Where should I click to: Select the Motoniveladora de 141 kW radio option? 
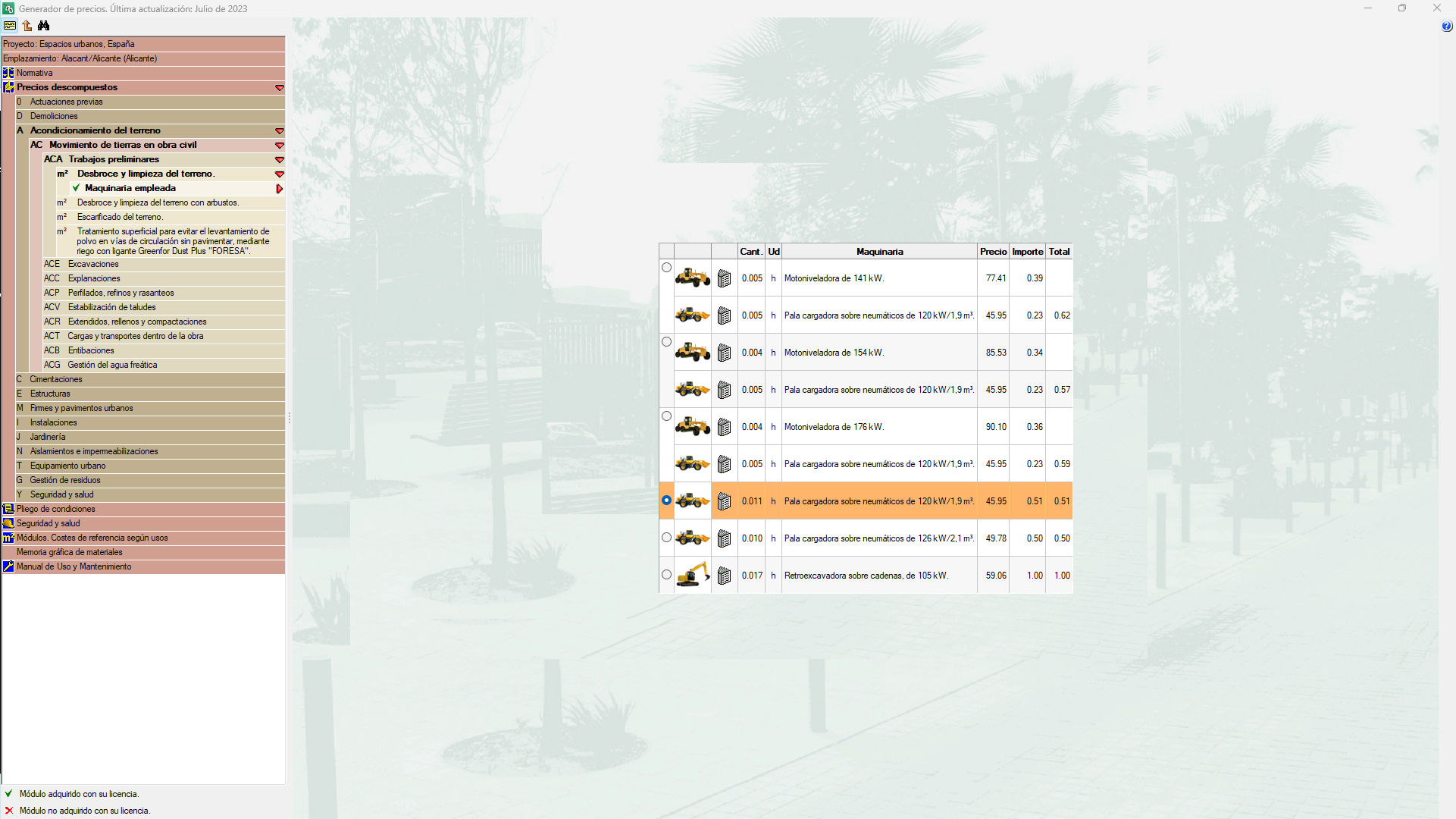[666, 268]
